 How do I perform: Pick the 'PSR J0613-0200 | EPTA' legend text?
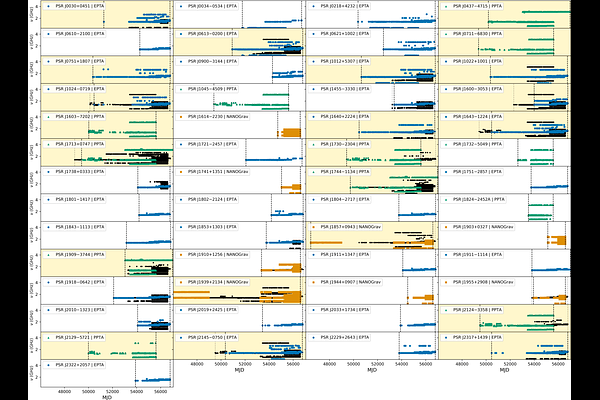[212, 34]
